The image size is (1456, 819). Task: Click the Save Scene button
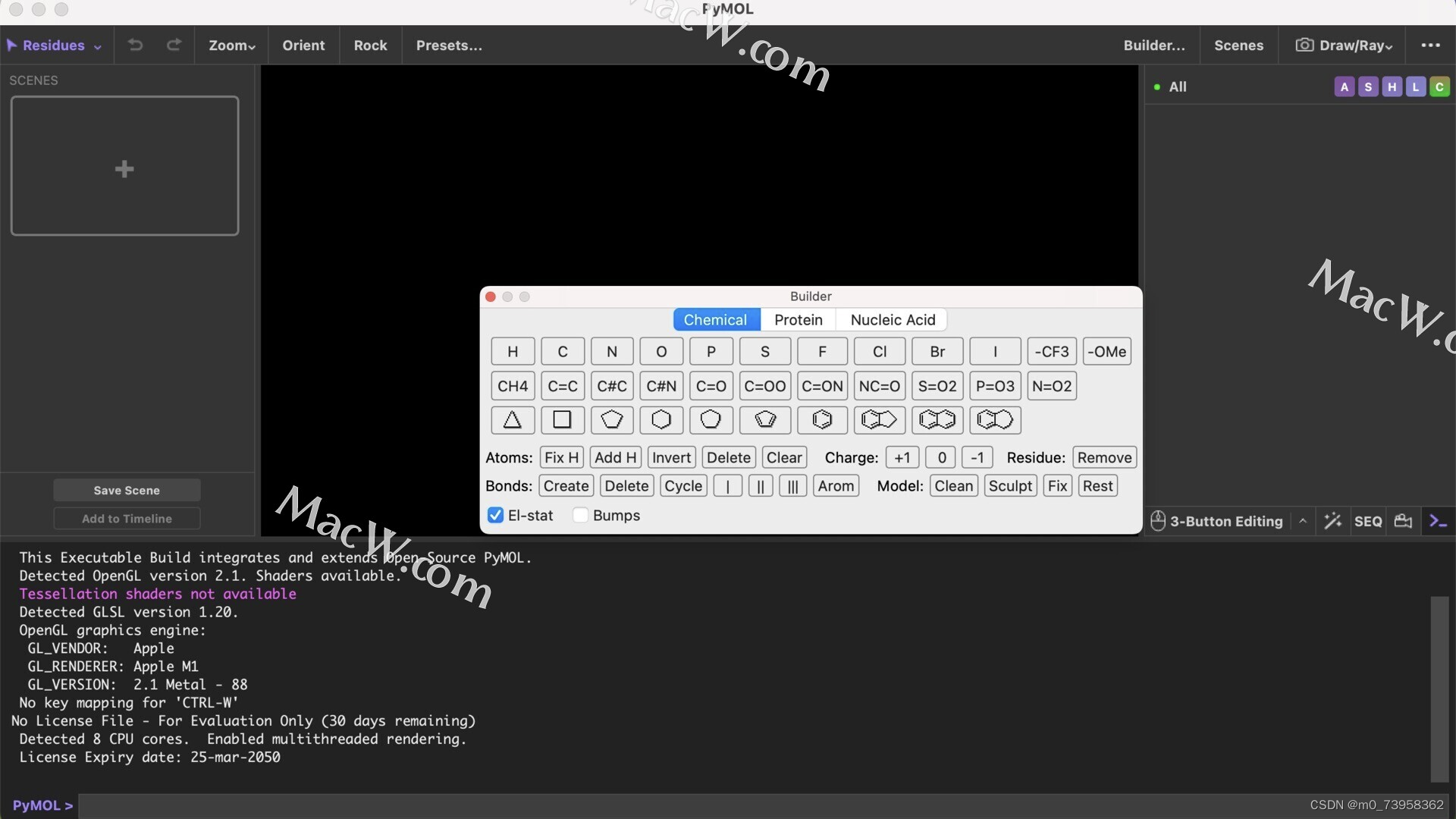coord(127,490)
